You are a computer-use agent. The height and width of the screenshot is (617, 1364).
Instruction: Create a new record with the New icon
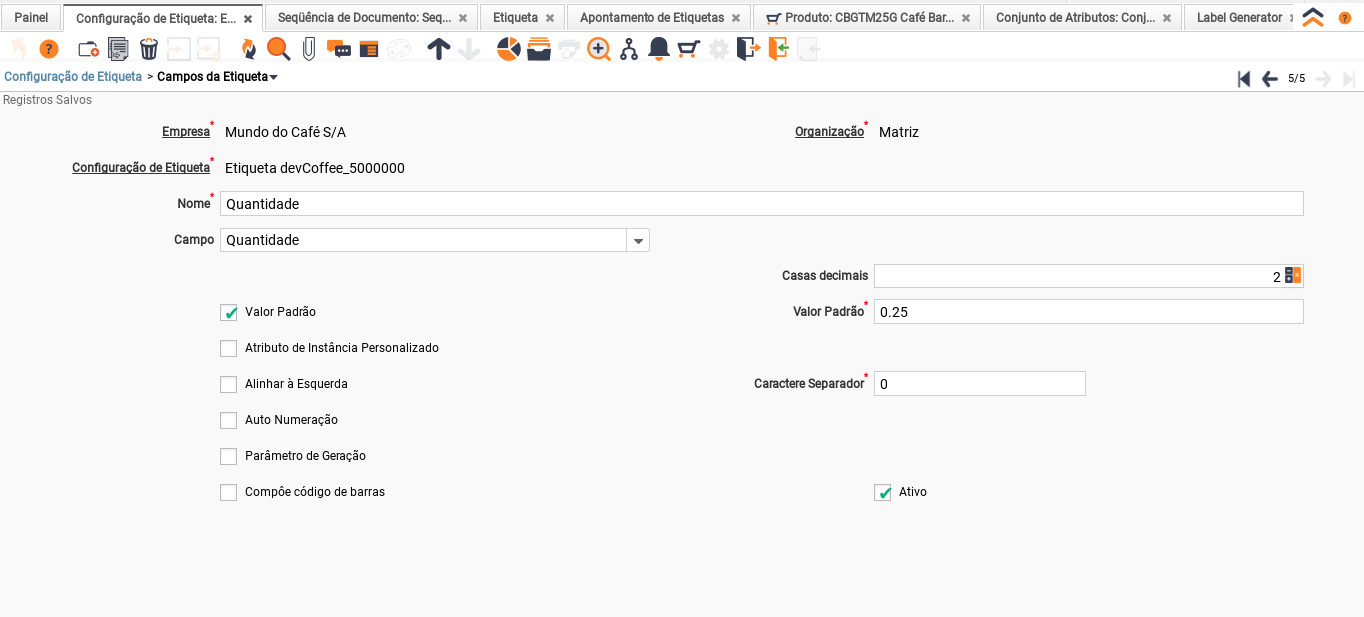point(88,49)
